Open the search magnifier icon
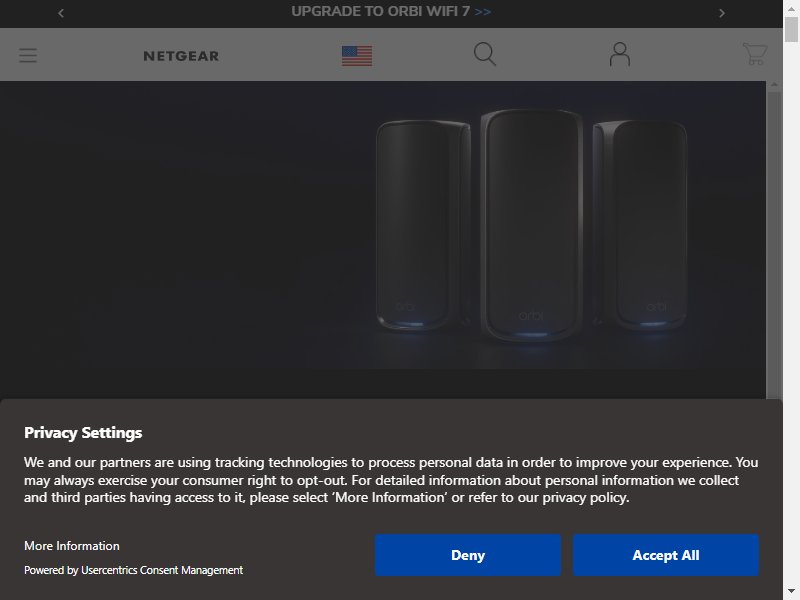The width and height of the screenshot is (800, 600). tap(485, 54)
